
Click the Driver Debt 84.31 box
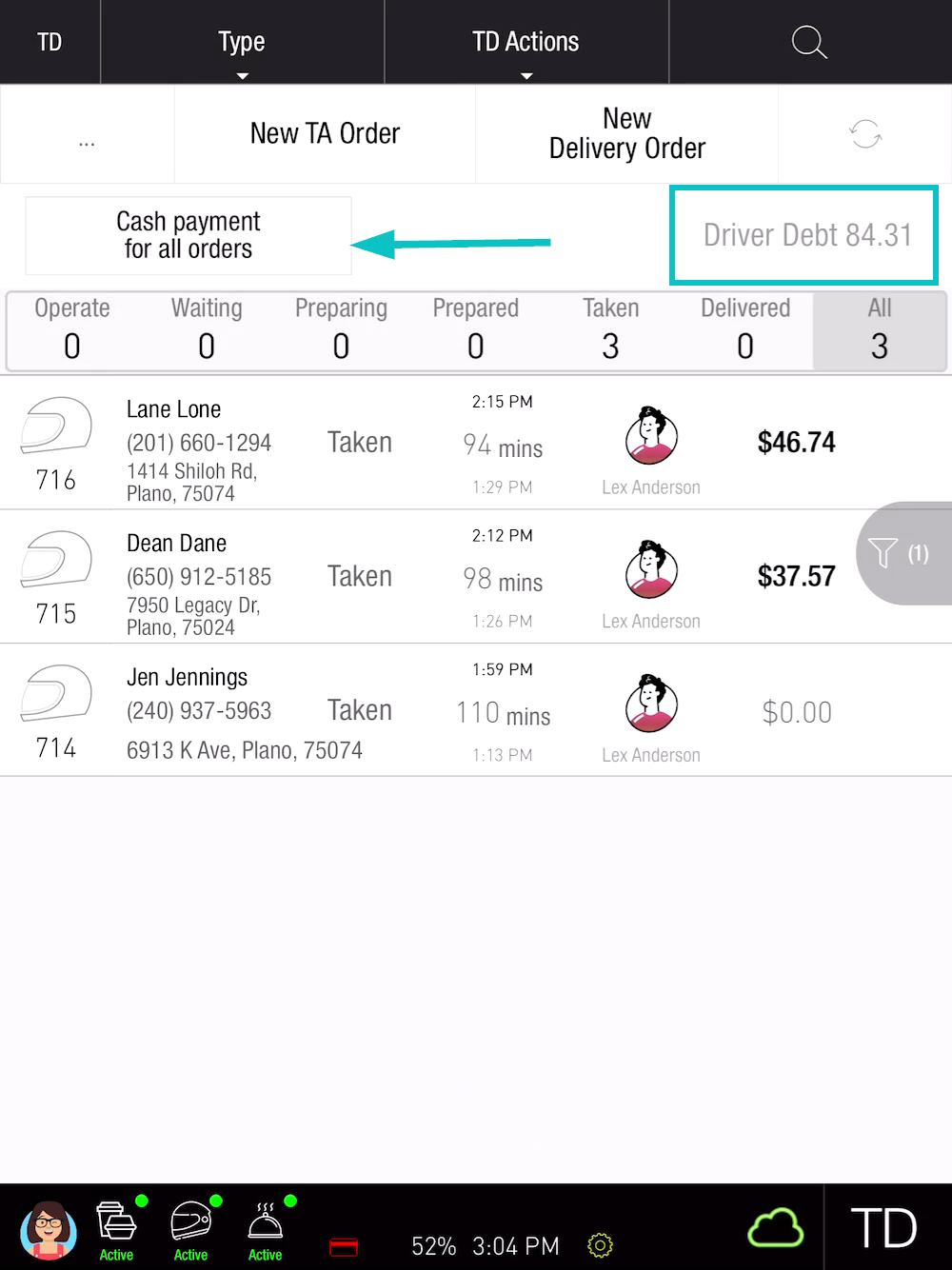point(804,235)
